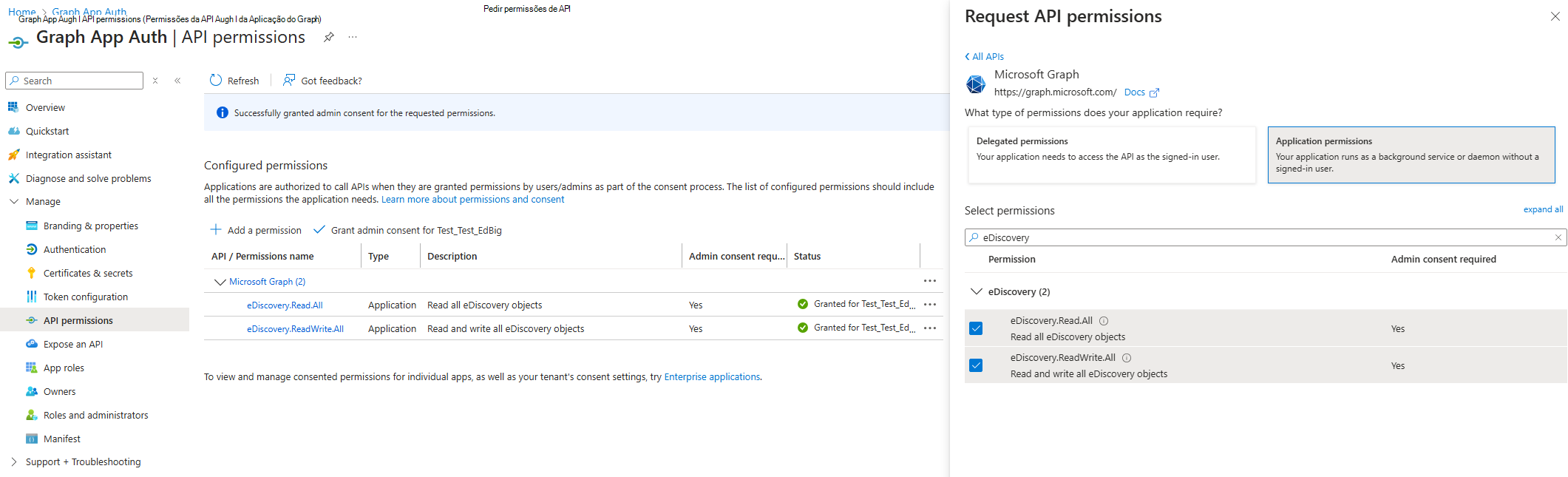
Task: Expand the Support + Troubleshooting section
Action: [x=14, y=461]
